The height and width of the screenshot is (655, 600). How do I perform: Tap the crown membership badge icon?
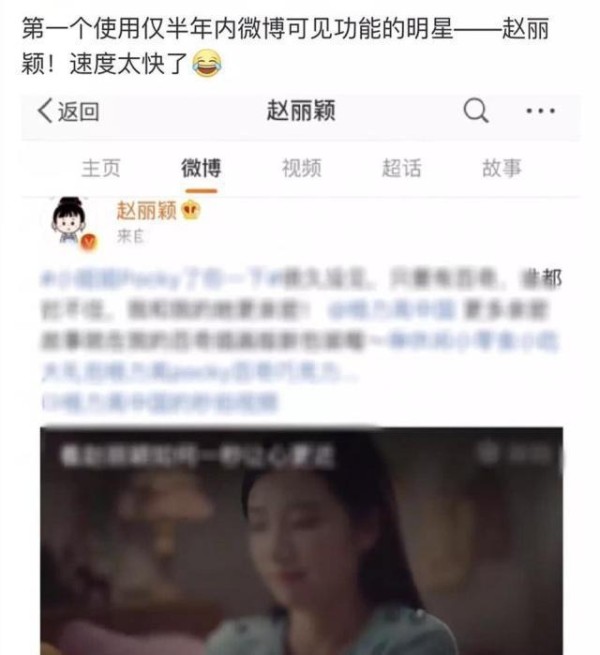tap(191, 211)
